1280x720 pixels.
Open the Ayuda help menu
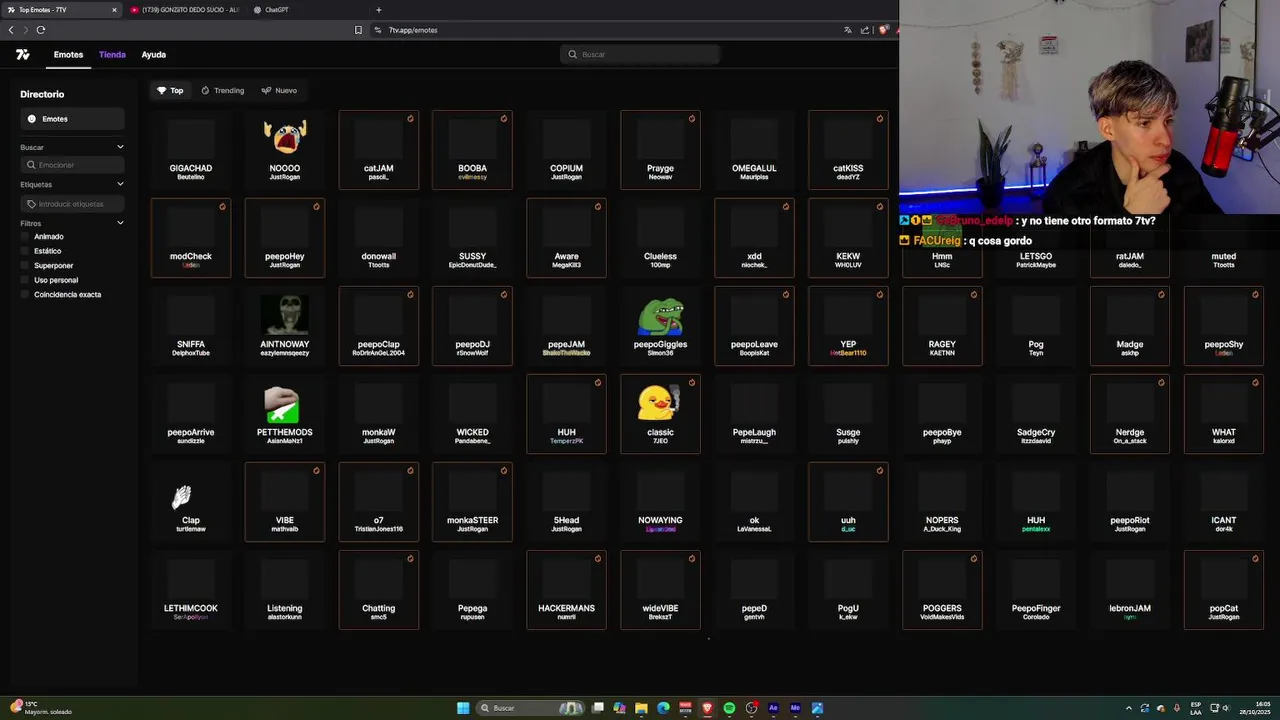153,55
